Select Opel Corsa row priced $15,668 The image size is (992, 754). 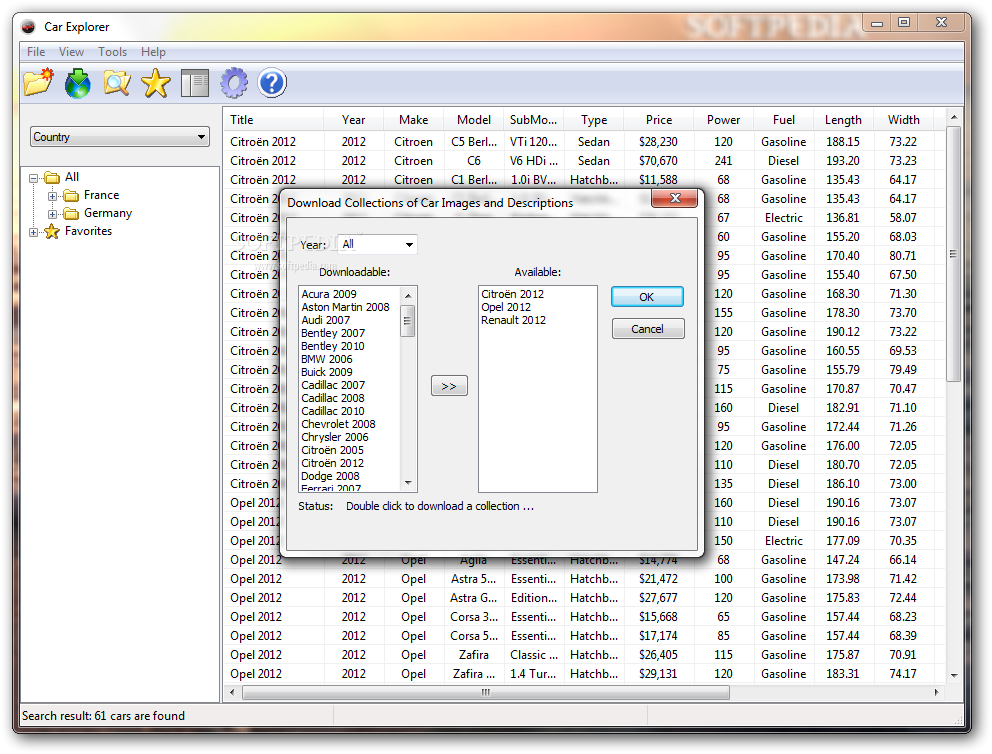(x=584, y=617)
